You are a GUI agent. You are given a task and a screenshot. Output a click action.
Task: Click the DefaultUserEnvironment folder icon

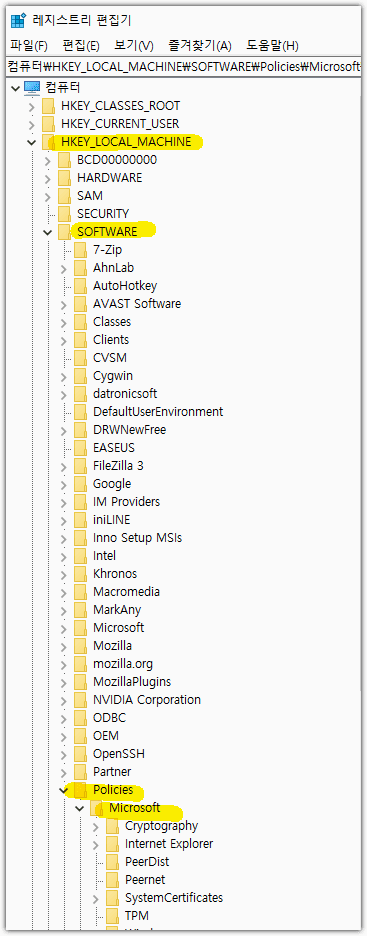coord(81,411)
